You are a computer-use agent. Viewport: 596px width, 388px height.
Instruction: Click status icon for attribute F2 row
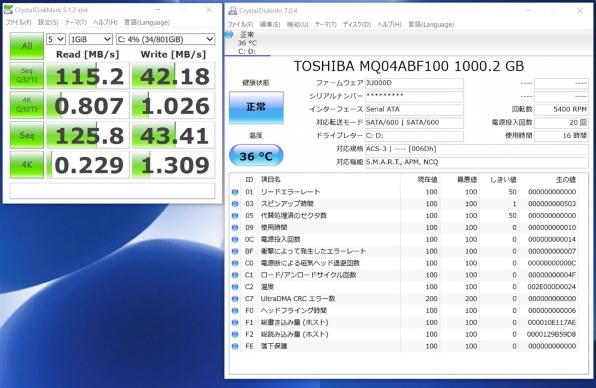(x=235, y=334)
